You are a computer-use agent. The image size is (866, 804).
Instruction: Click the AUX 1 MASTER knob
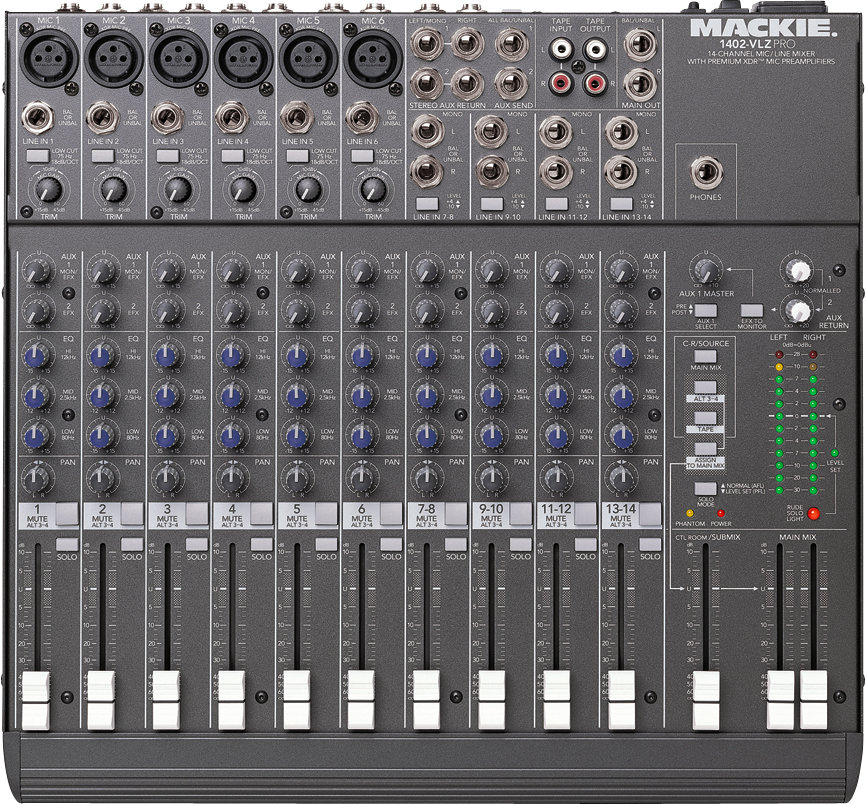tap(706, 271)
